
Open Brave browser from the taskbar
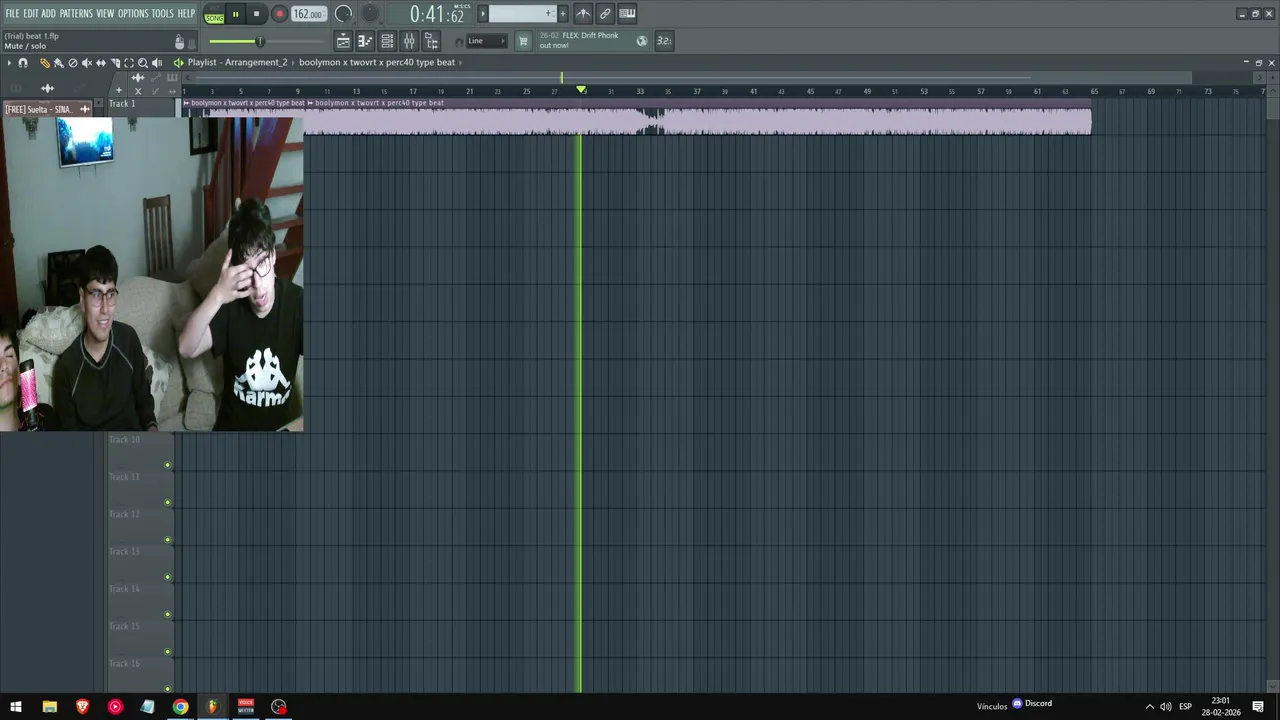click(x=82, y=707)
